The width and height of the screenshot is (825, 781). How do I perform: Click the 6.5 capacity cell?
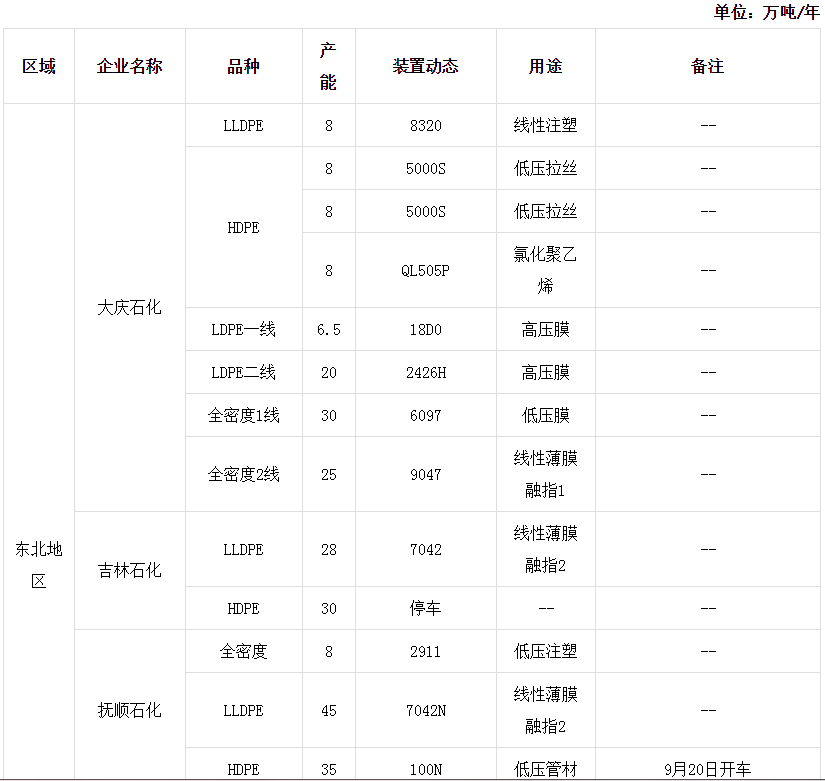(x=329, y=329)
